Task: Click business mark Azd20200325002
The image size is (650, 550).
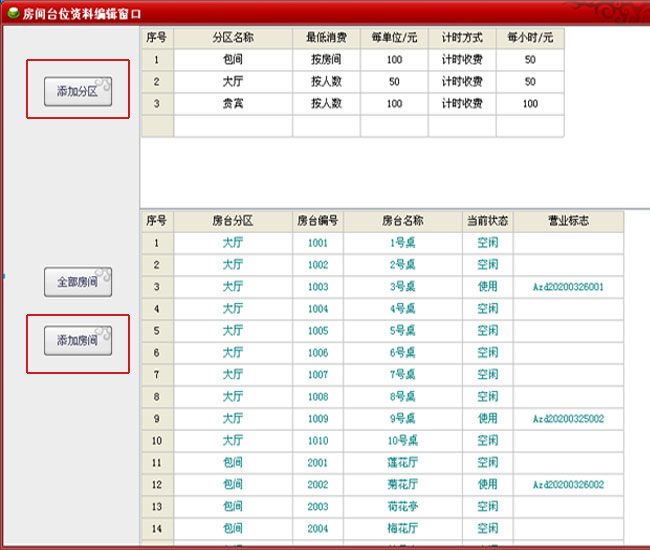Action: click(x=568, y=419)
